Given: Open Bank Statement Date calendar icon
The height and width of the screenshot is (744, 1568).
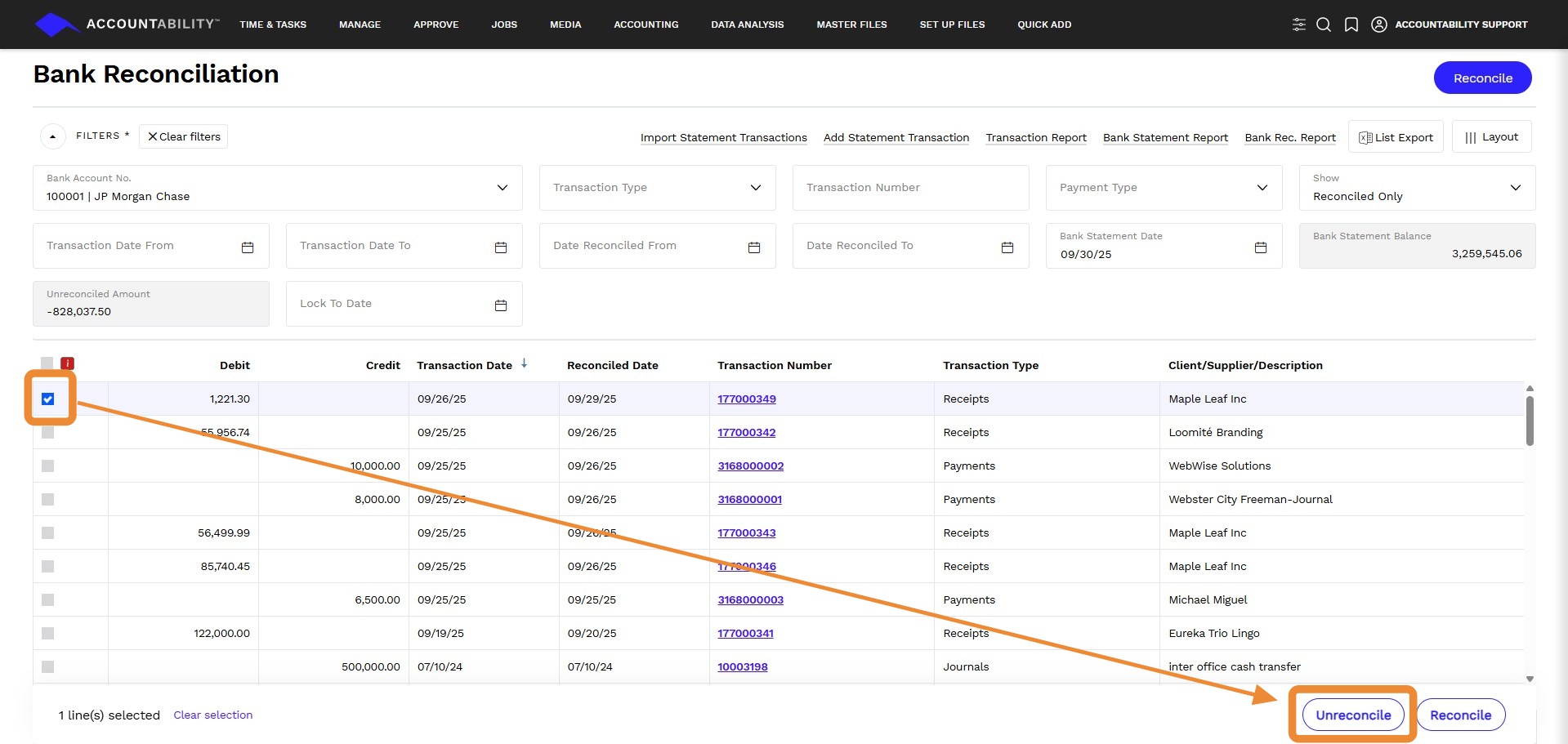Looking at the screenshot, I should click(1261, 247).
